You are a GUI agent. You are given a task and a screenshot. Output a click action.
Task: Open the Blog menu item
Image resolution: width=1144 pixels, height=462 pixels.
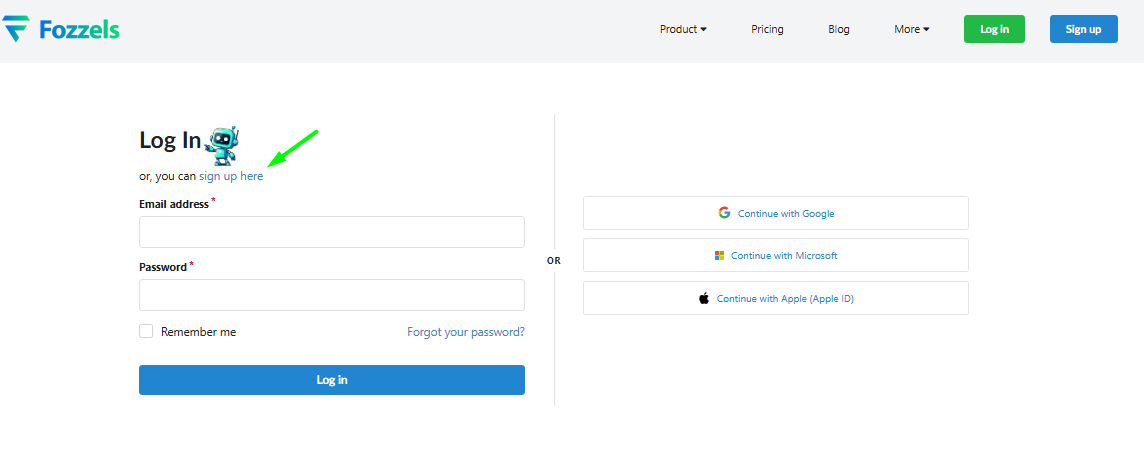(x=839, y=29)
